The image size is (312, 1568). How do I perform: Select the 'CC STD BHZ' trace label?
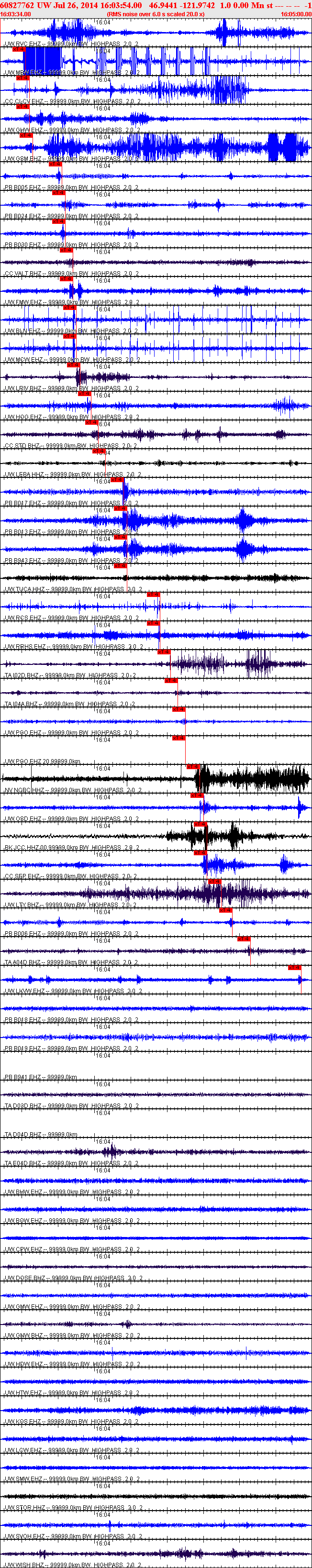70,446
